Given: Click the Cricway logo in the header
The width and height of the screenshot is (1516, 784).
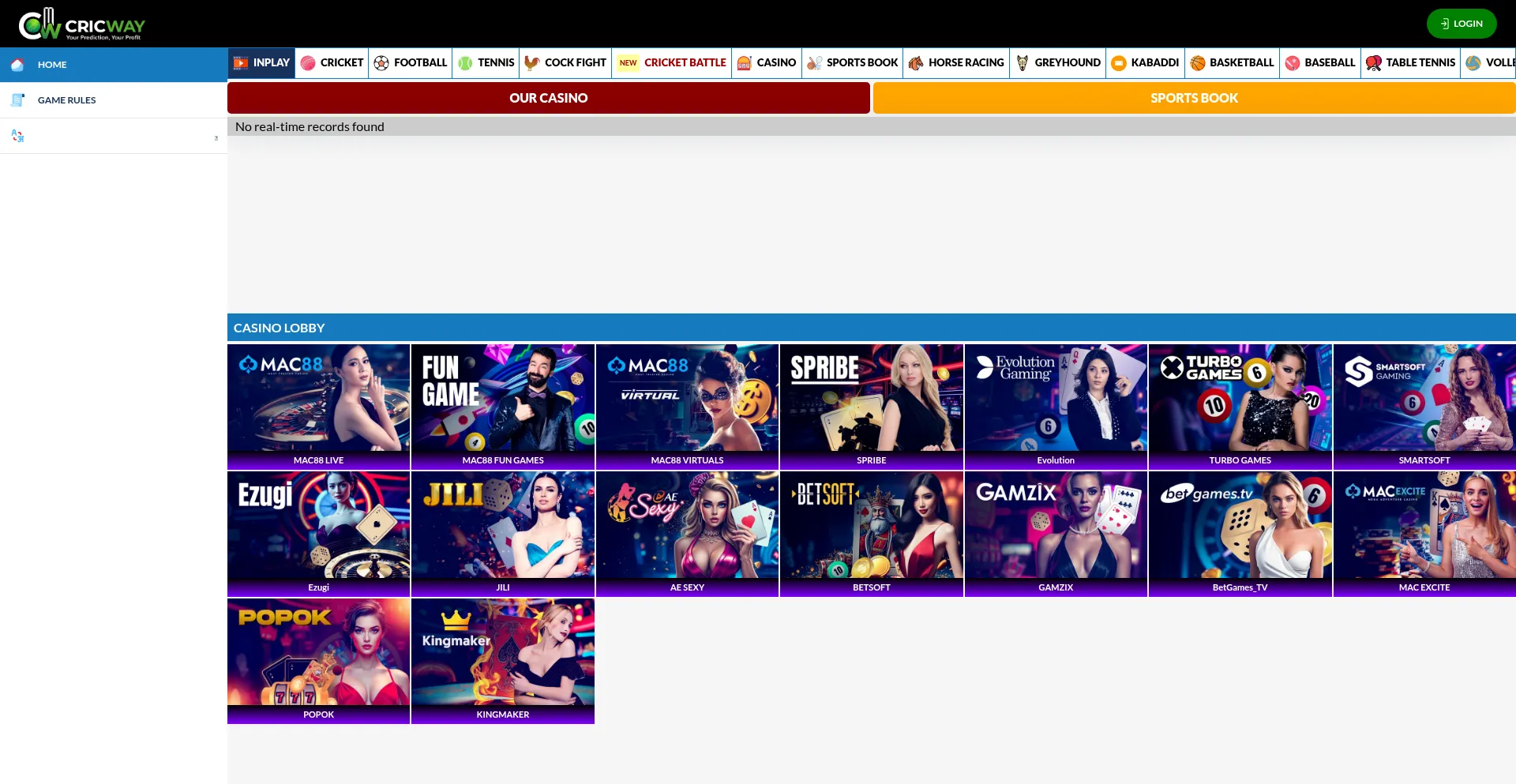Looking at the screenshot, I should pos(82,24).
